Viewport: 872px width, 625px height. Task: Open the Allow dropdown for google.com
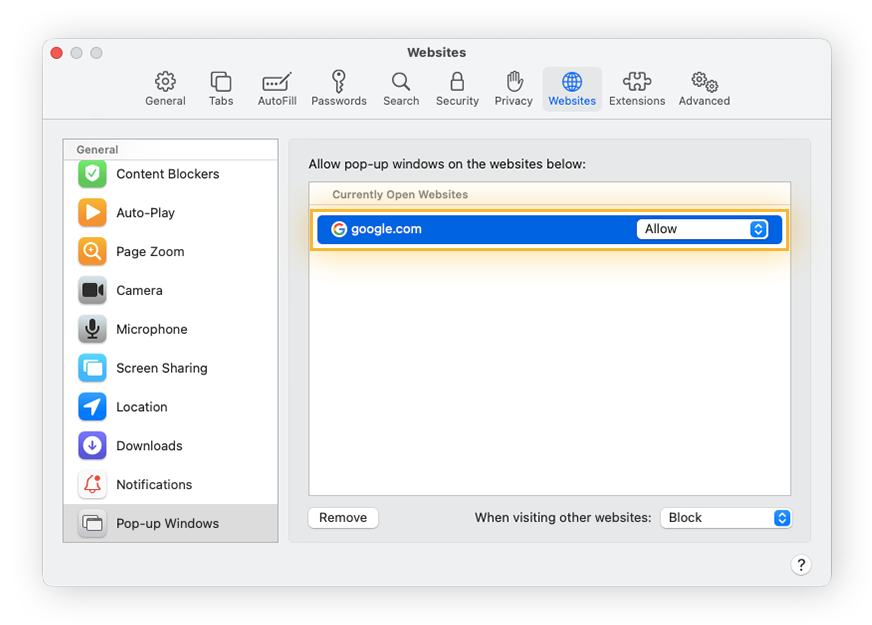pos(702,229)
